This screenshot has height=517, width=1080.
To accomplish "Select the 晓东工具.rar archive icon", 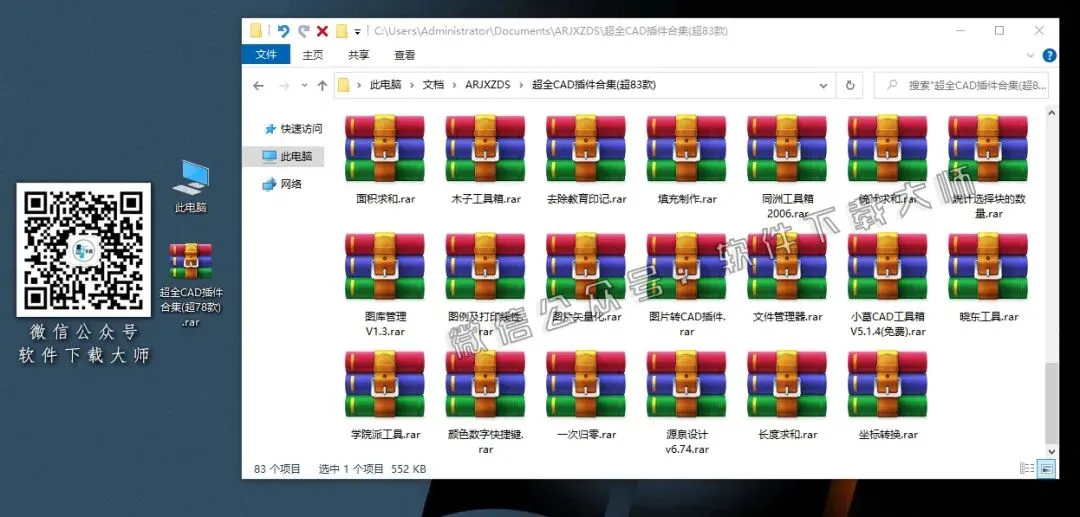I will click(x=988, y=266).
